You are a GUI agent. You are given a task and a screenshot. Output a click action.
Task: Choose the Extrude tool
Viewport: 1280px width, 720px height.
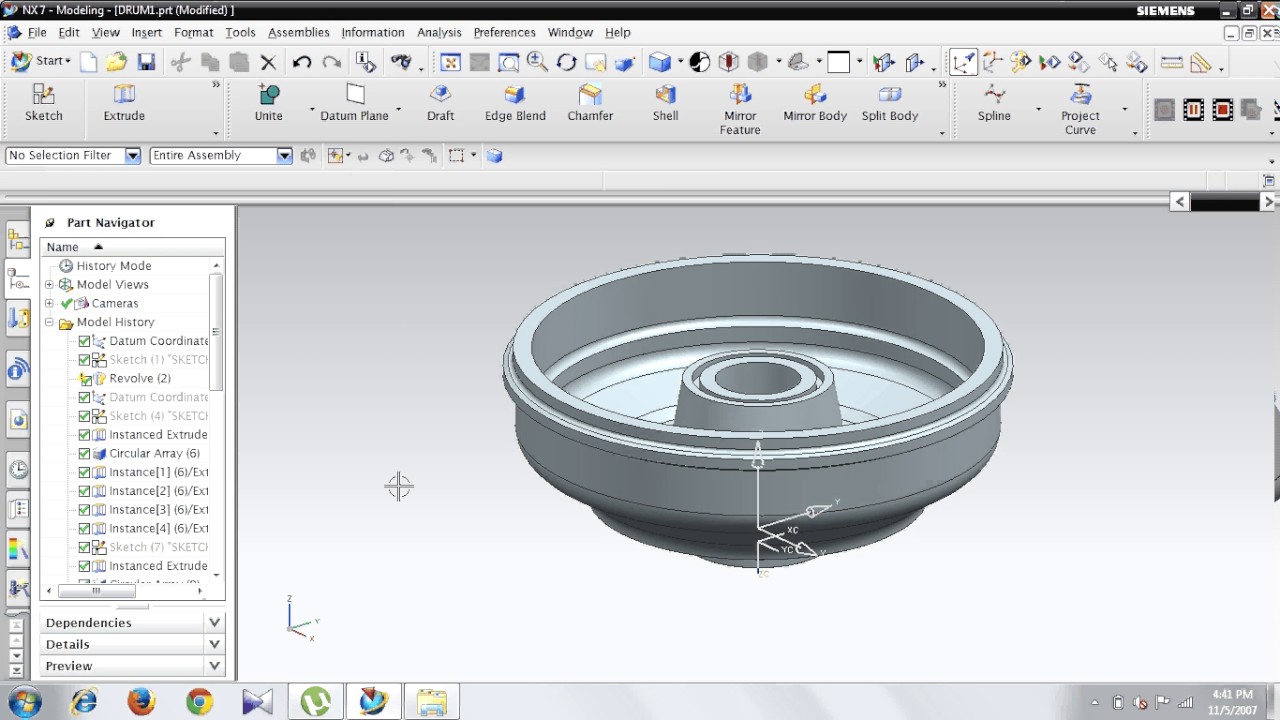coord(124,103)
